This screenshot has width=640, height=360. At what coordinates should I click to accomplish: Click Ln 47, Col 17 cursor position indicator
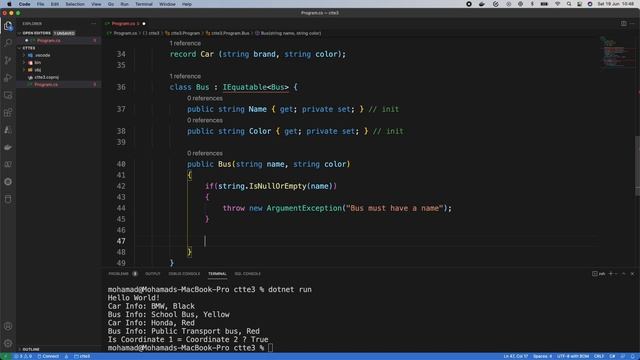515,356
